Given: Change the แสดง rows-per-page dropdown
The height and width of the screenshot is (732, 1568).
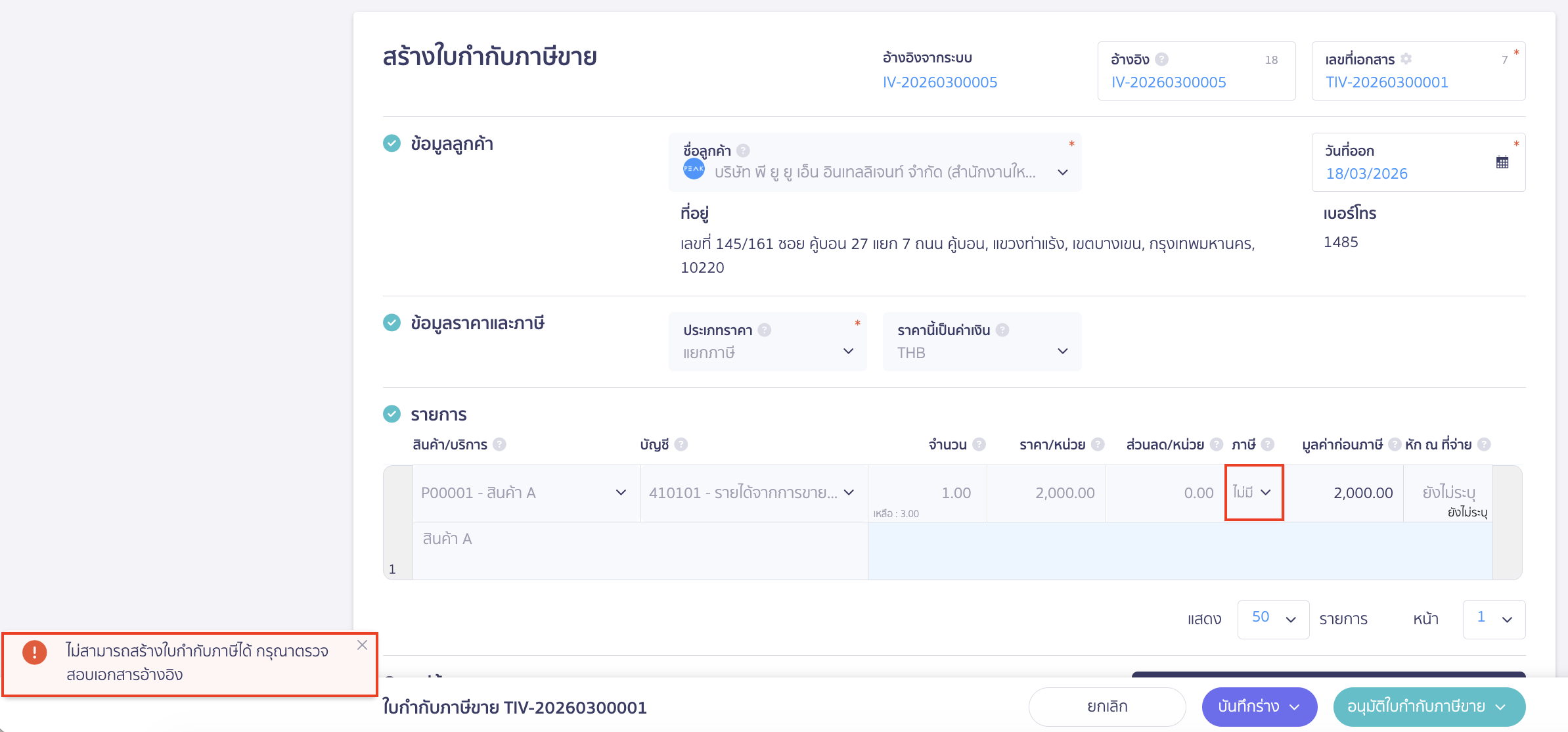Looking at the screenshot, I should [x=1272, y=618].
